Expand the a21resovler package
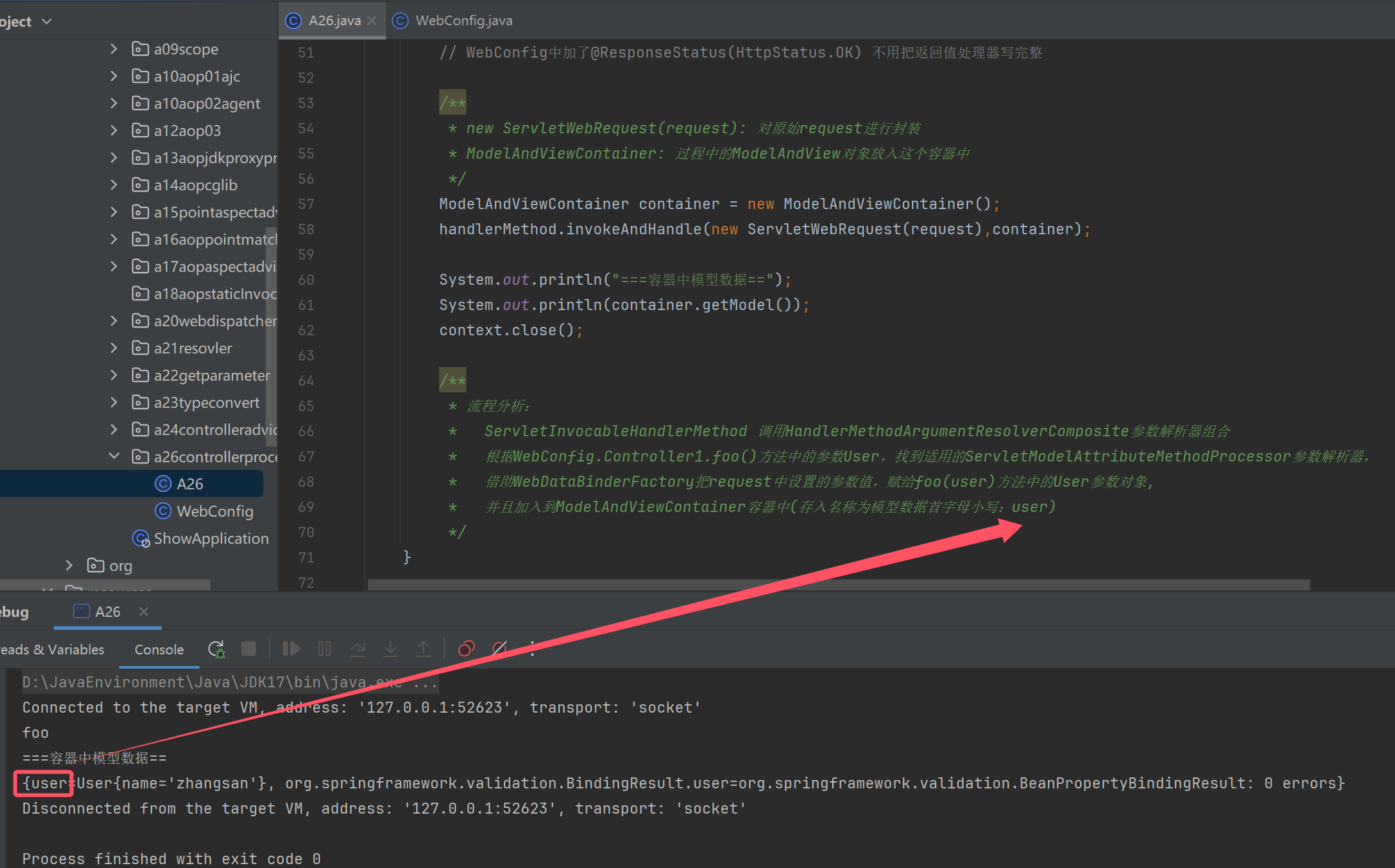Image resolution: width=1395 pixels, height=868 pixels. (114, 348)
